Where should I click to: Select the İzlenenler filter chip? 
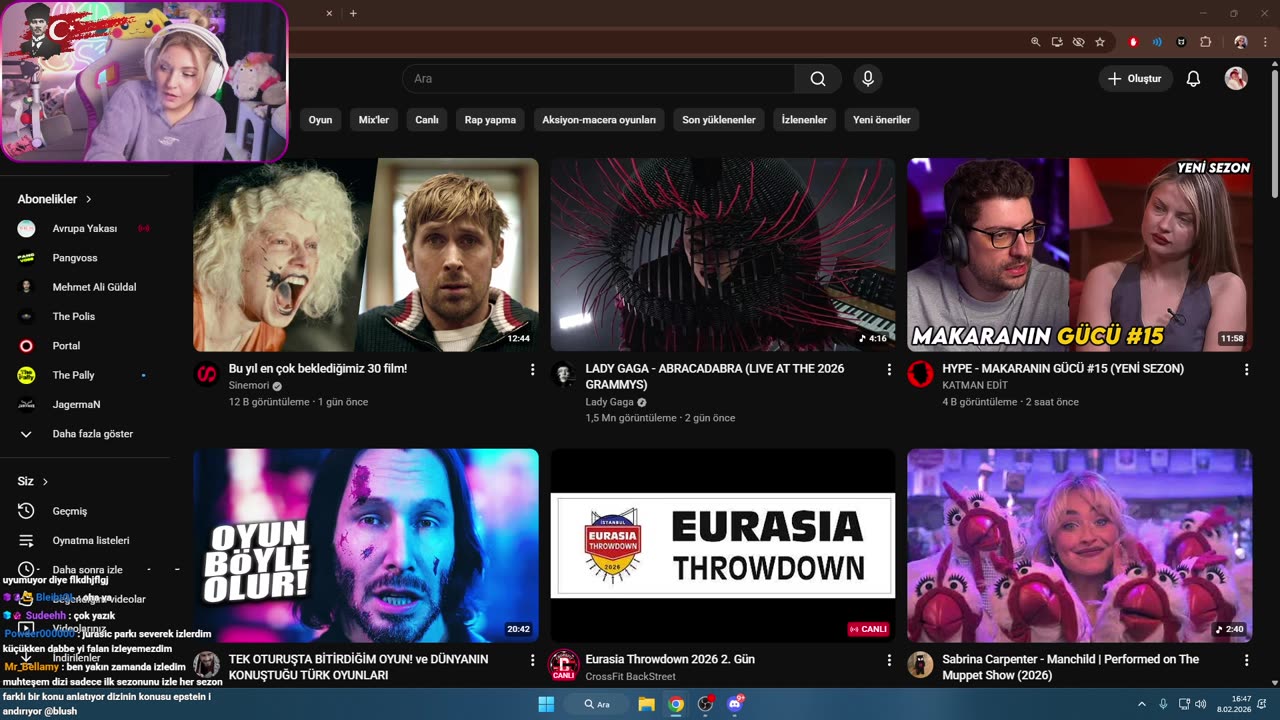coord(804,120)
